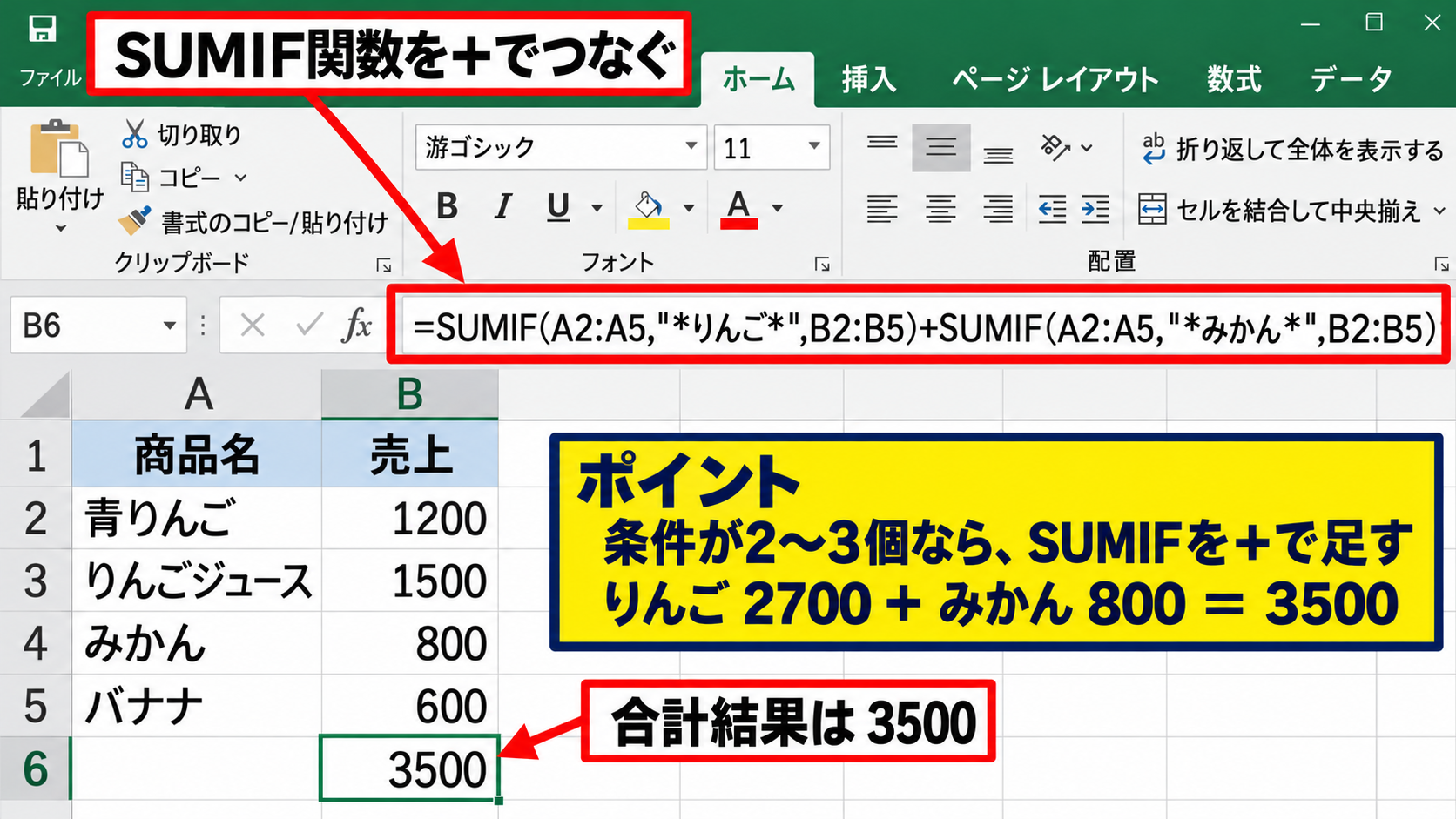Click the text orientation icon
Screen dimensions: 1456x819
click(x=1055, y=147)
